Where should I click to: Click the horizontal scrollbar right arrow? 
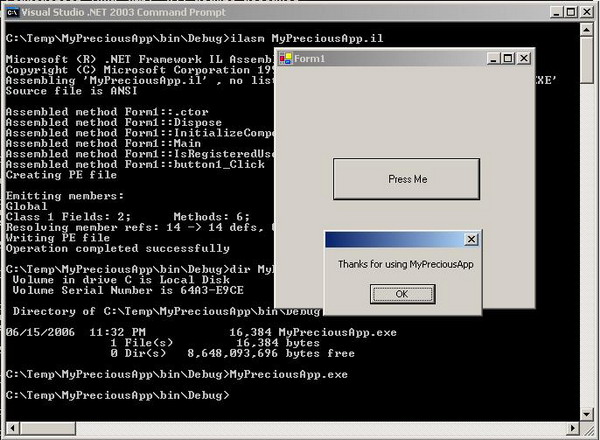[572, 428]
